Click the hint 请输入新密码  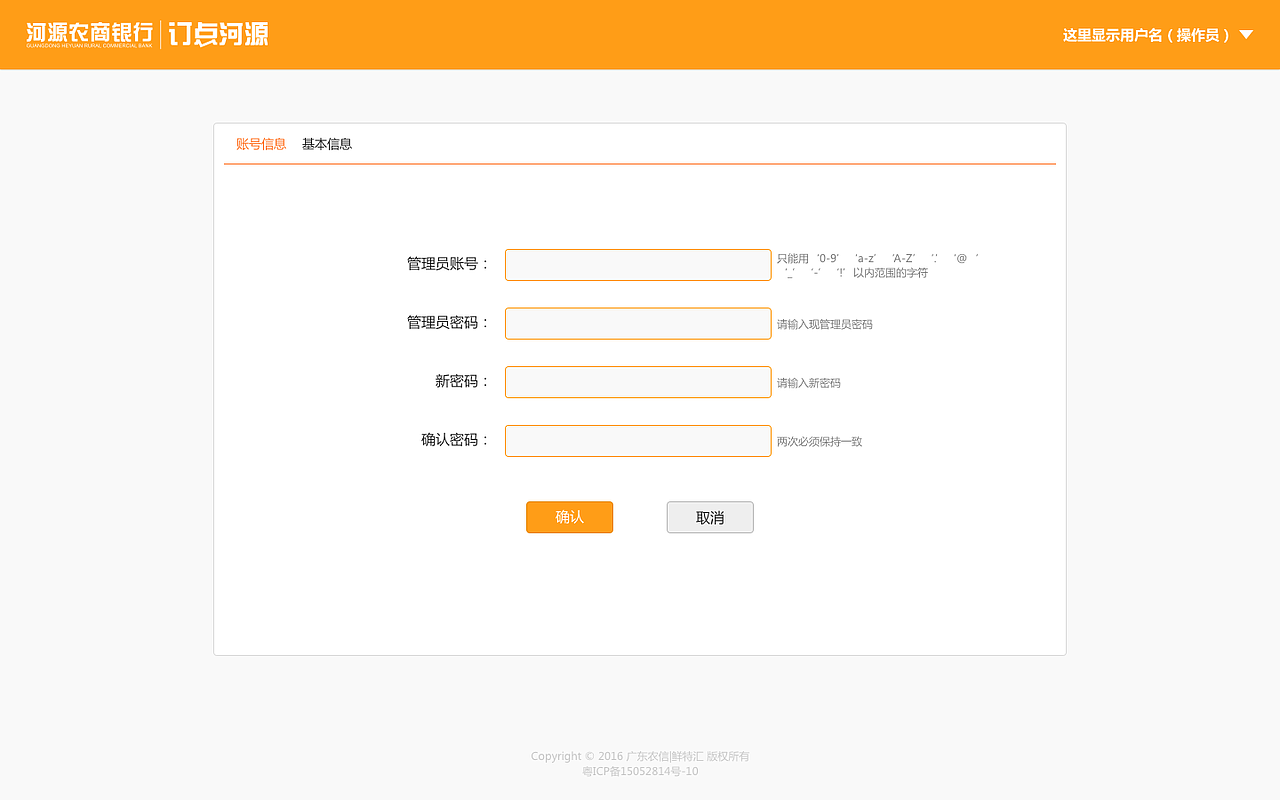(809, 383)
